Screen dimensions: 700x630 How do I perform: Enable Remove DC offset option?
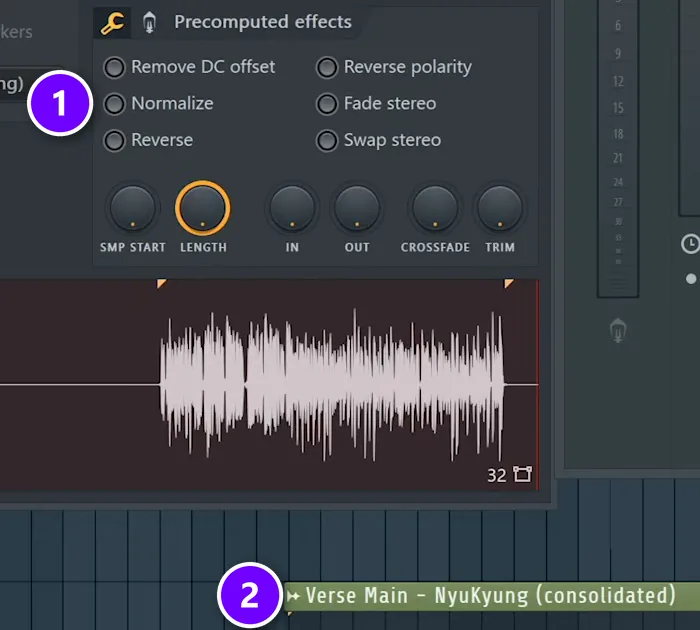click(114, 67)
